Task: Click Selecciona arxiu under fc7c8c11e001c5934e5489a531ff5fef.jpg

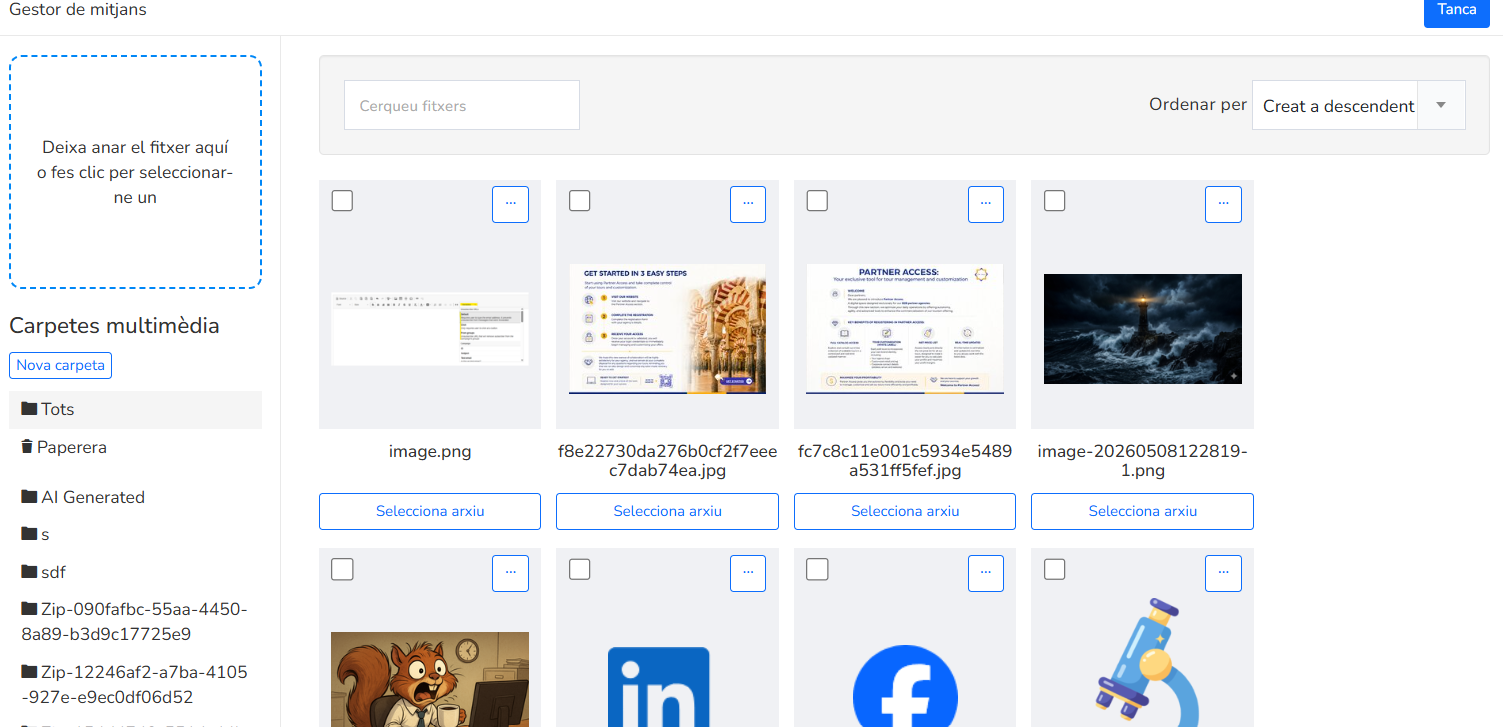Action: coord(905,511)
